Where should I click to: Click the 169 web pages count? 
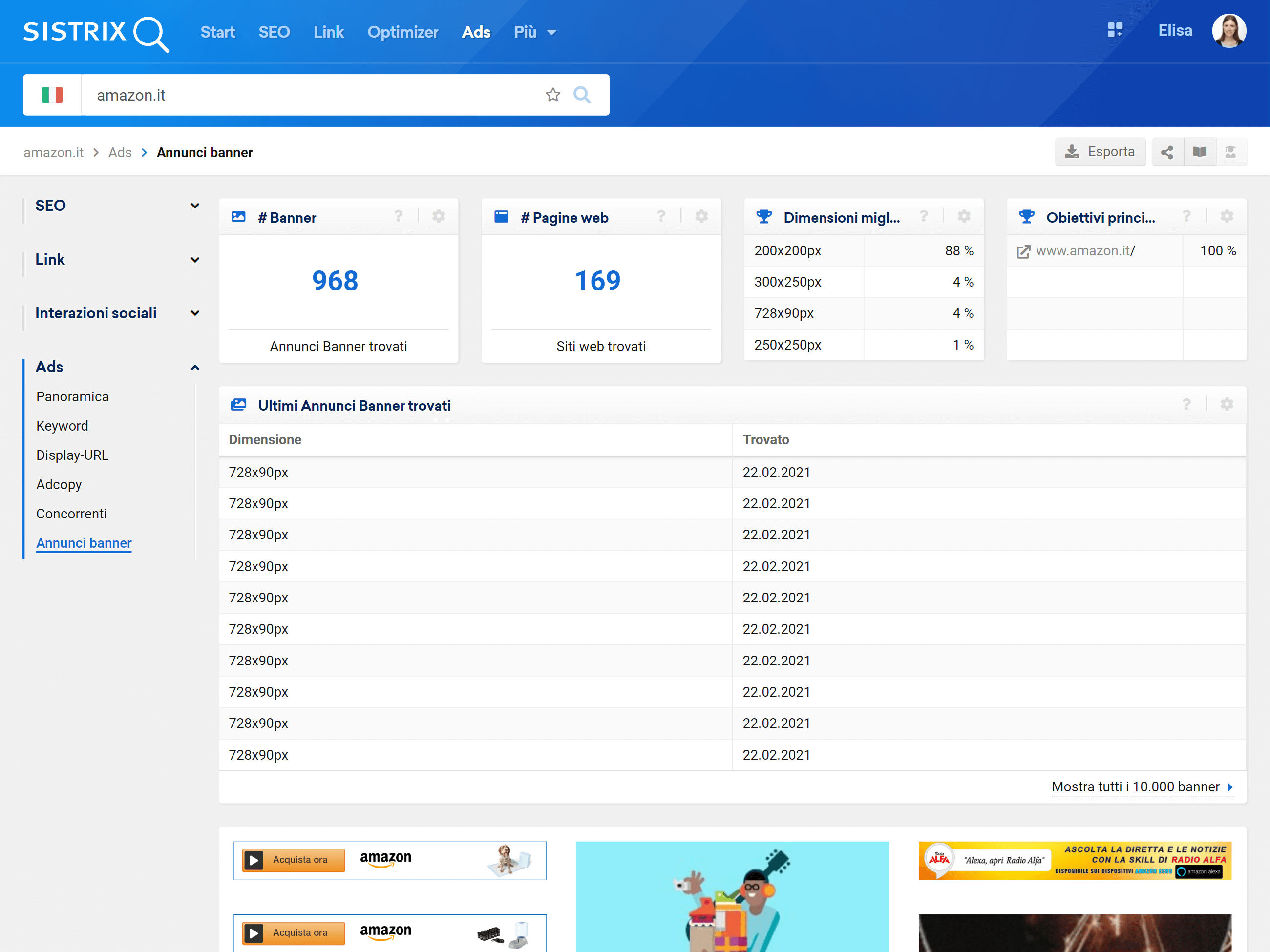pyautogui.click(x=598, y=281)
